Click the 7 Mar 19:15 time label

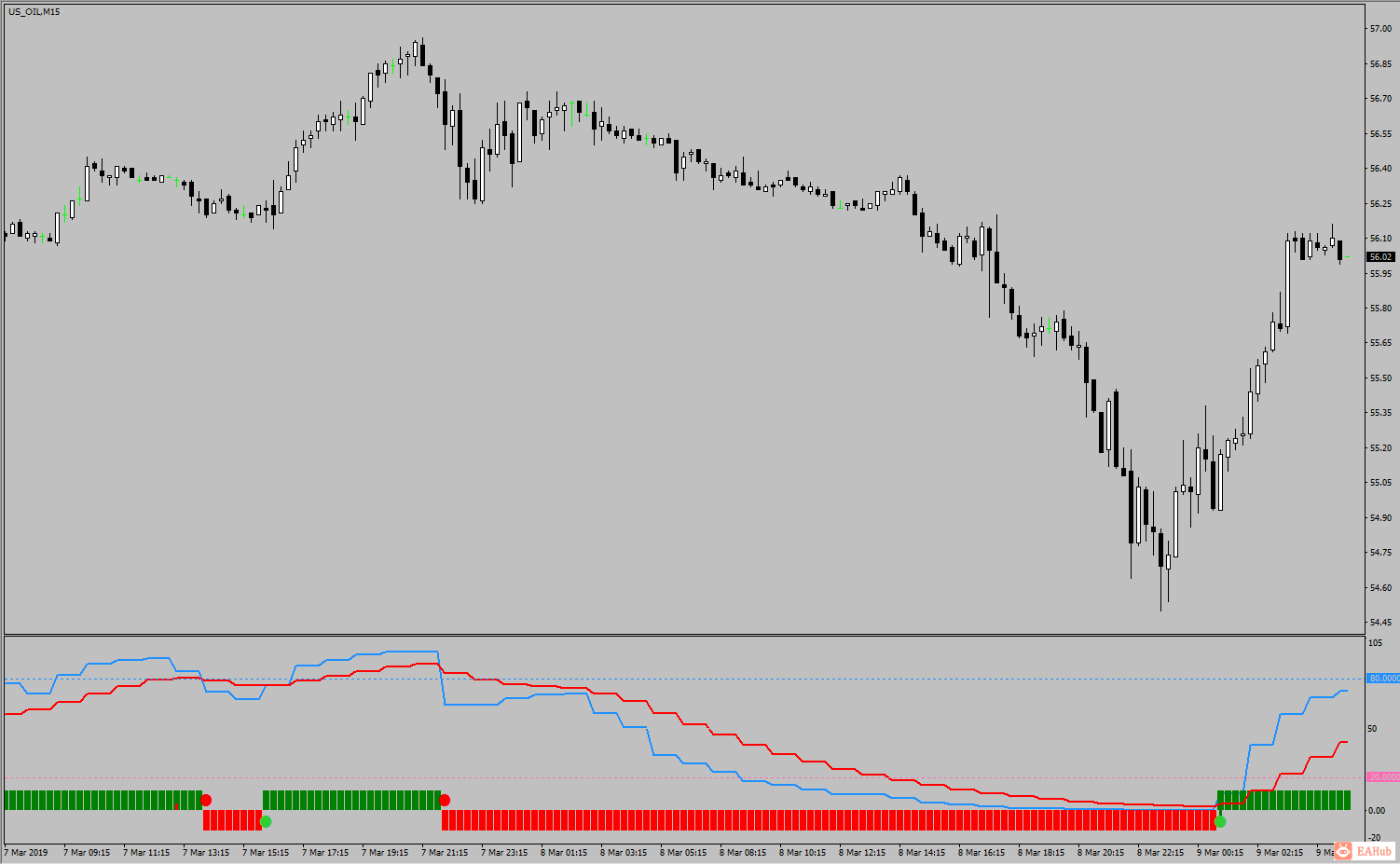coord(385,853)
